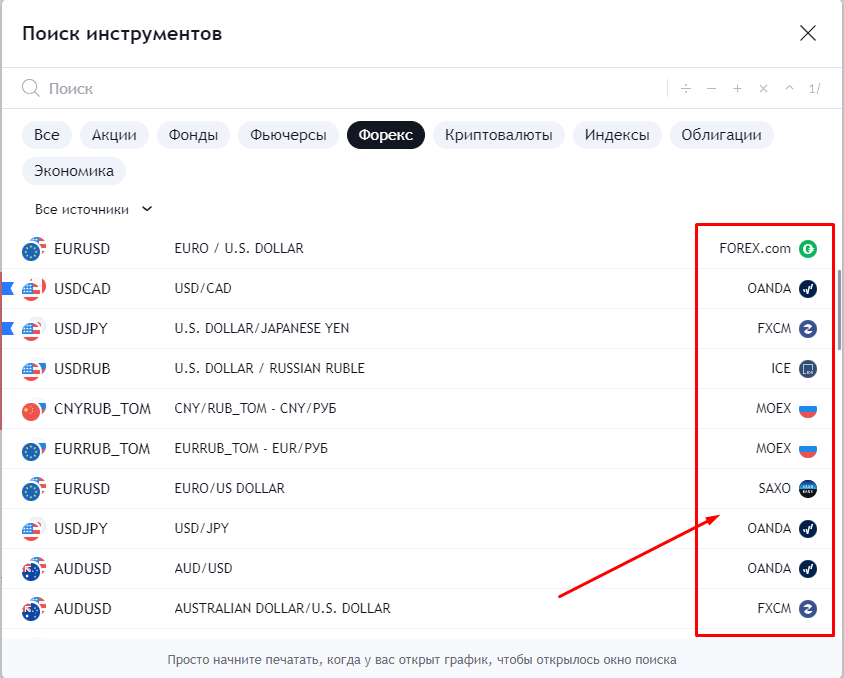
Task: Click the SAXO bank logo
Action: 807,489
